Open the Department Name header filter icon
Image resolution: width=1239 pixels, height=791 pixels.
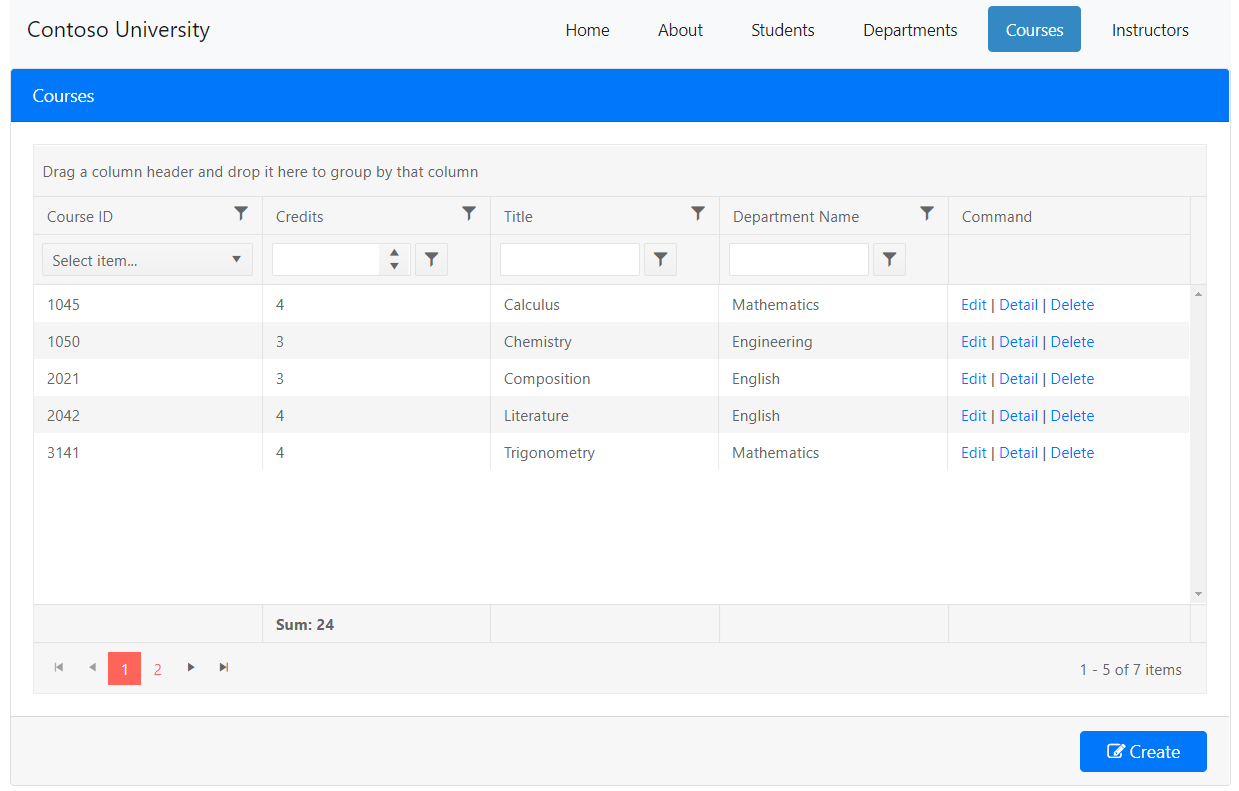point(927,213)
